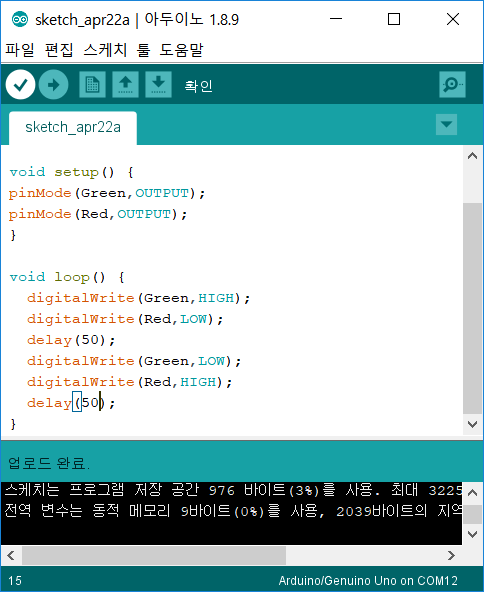The image size is (484, 592).
Task: Click the Upload arrow button
Action: click(54, 85)
